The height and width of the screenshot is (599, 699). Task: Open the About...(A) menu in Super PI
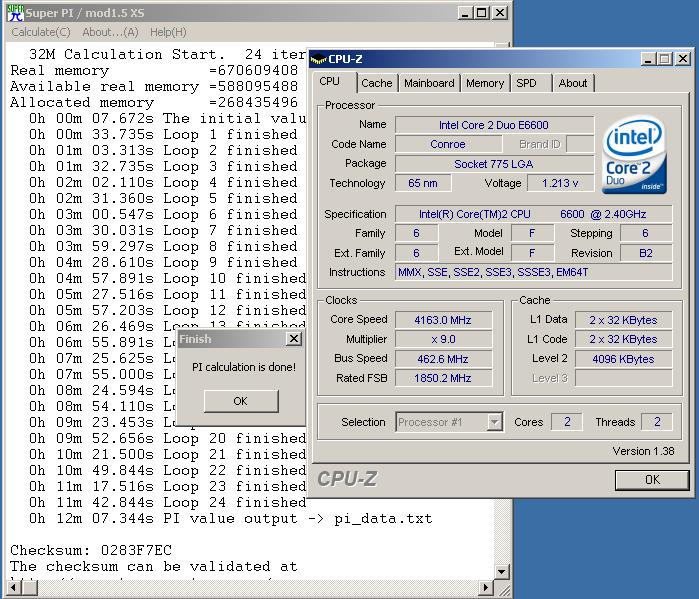[x=111, y=32]
